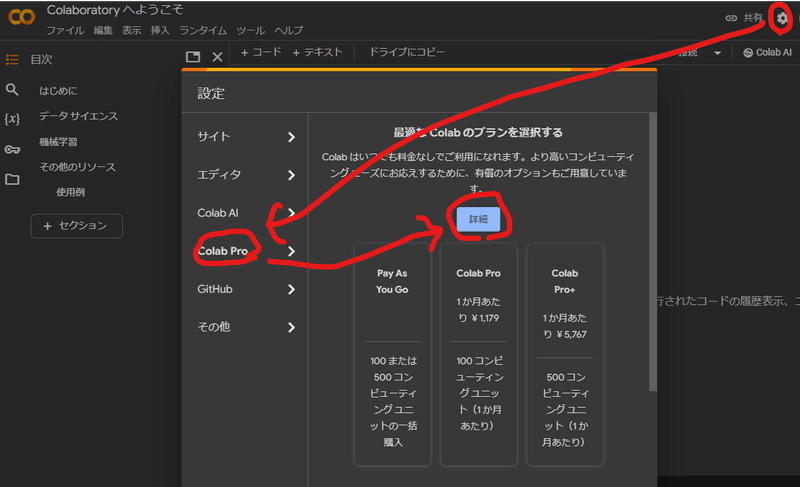Open the ランタイム menu
800x487 pixels.
[203, 31]
